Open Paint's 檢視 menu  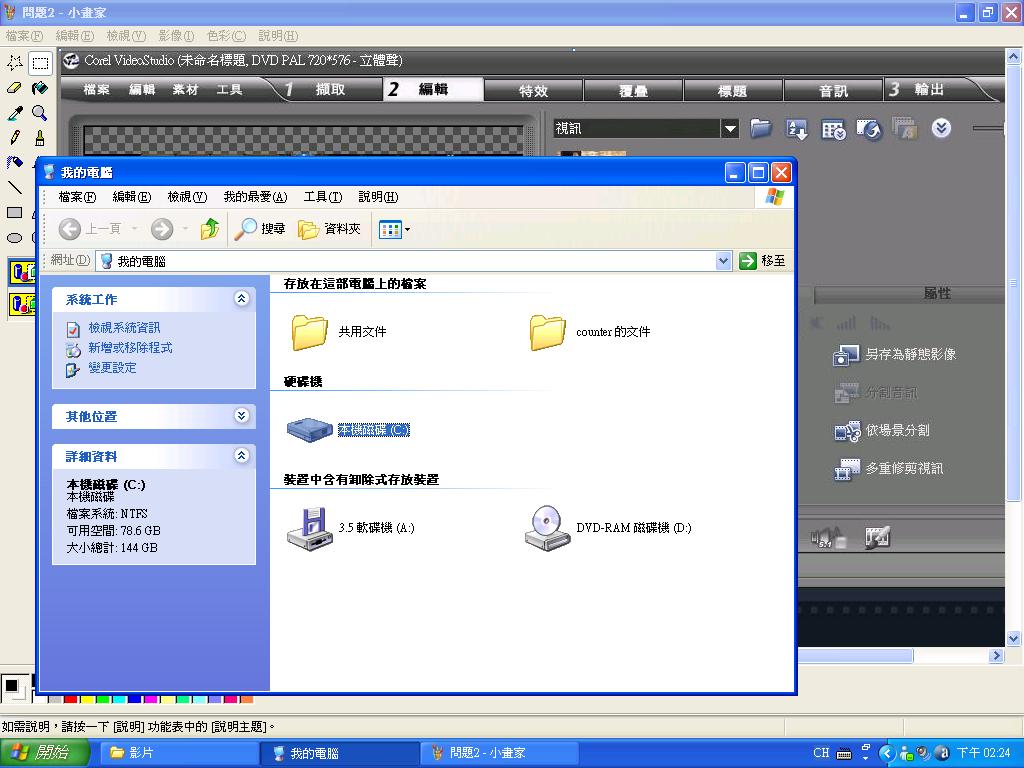(x=126, y=36)
